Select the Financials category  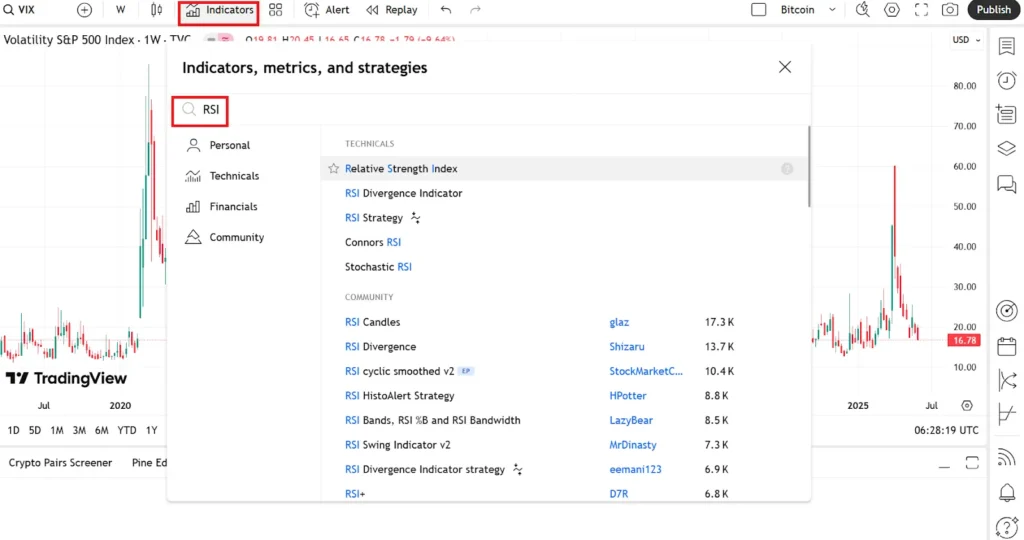[x=221, y=206]
